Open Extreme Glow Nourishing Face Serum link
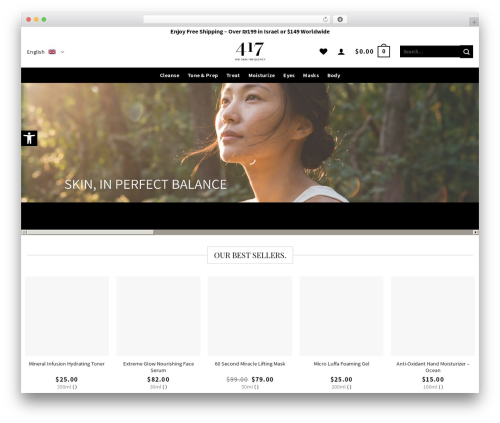 click(158, 367)
